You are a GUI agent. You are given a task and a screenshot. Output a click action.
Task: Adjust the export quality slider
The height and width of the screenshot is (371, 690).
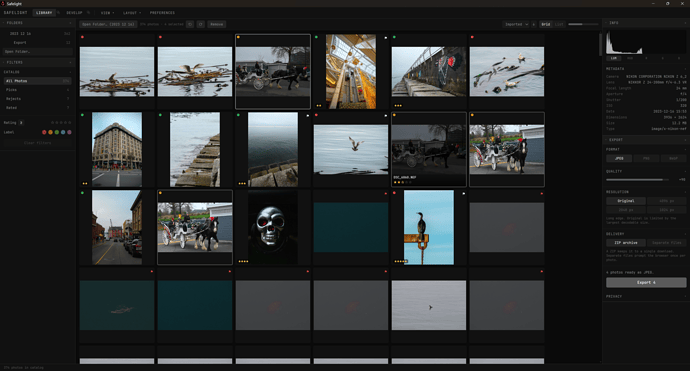pyautogui.click(x=637, y=180)
